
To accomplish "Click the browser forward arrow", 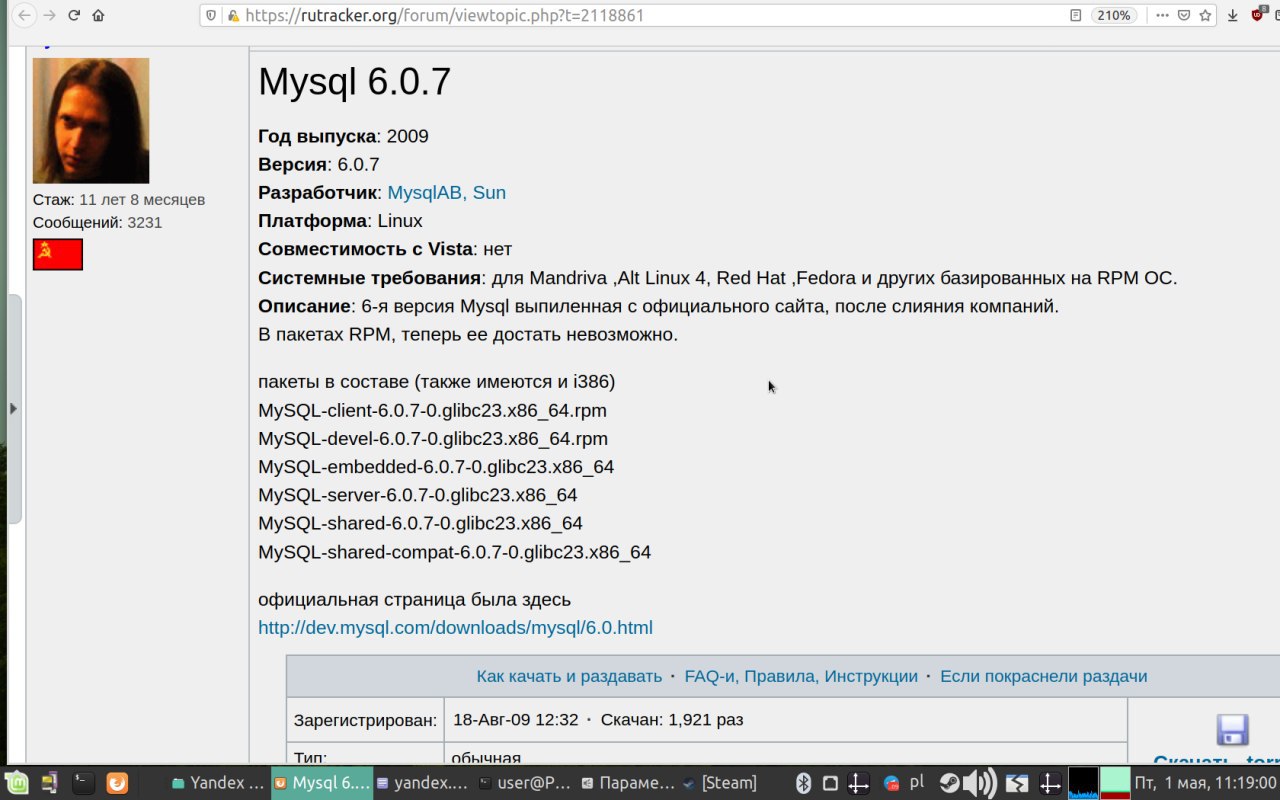I will pyautogui.click(x=49, y=15).
